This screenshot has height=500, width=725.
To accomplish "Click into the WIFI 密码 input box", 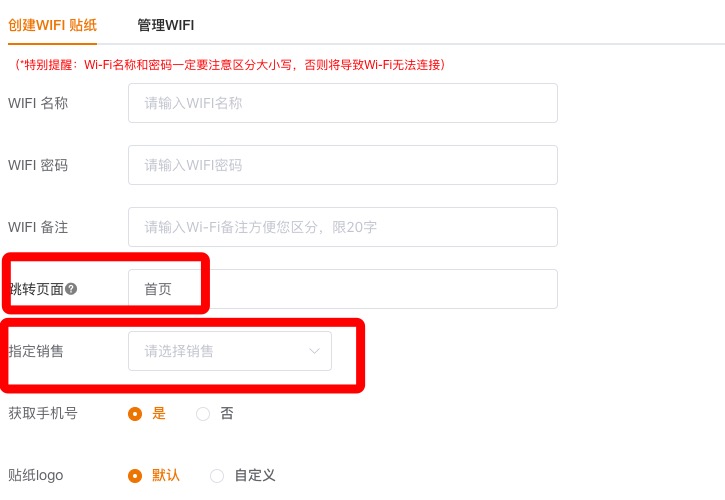I will pyautogui.click(x=342, y=165).
